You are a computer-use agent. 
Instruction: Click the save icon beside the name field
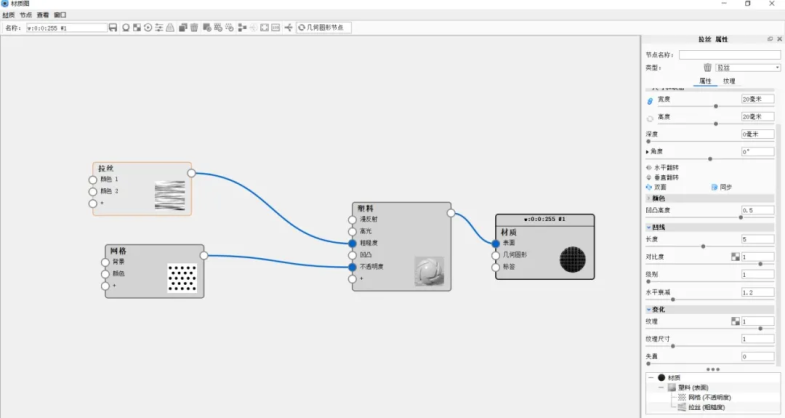[113, 27]
